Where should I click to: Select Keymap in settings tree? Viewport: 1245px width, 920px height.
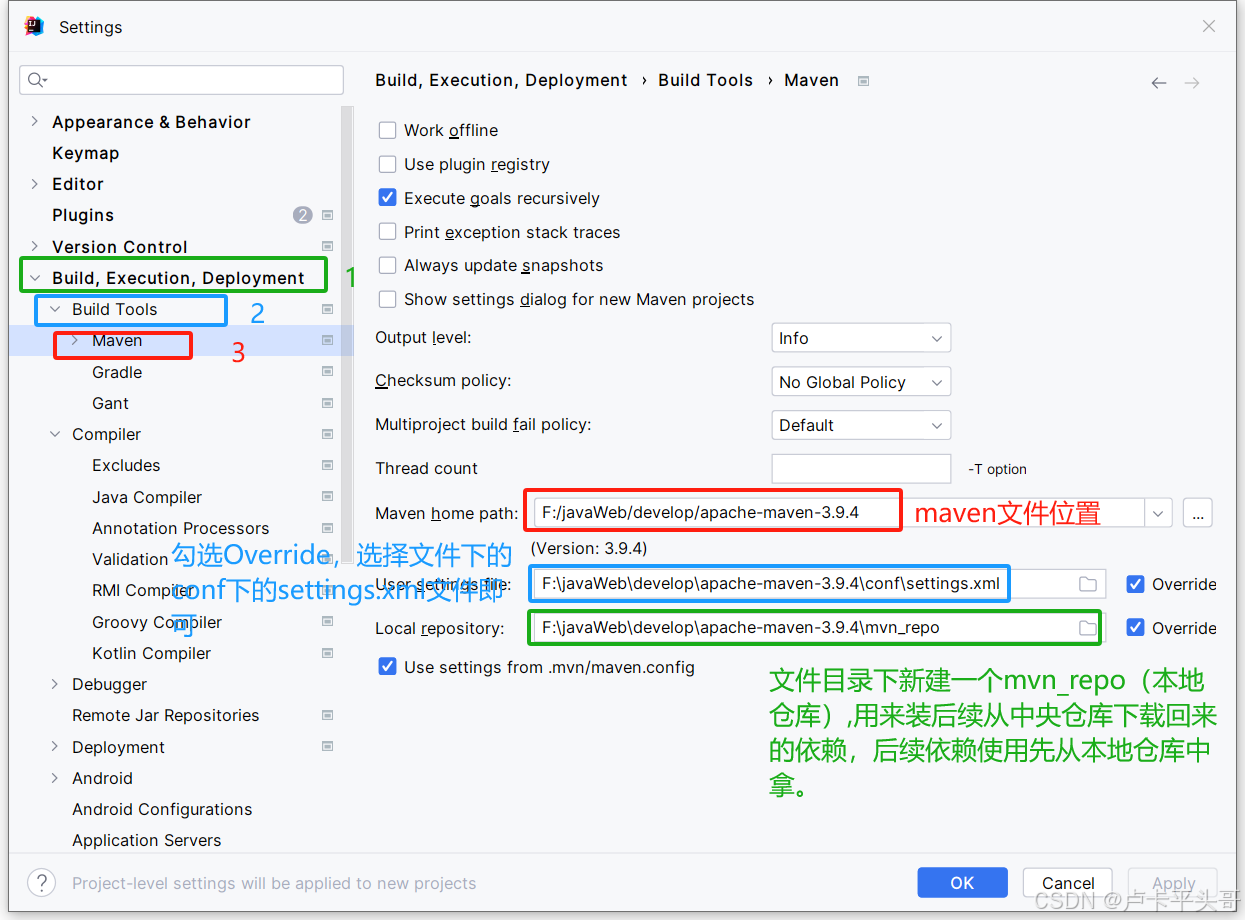point(85,153)
